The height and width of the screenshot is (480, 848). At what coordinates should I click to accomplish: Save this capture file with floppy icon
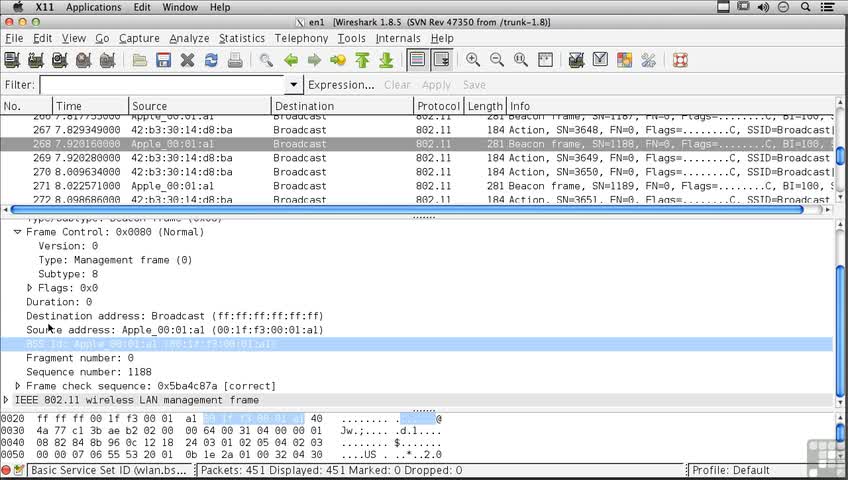tap(163, 60)
